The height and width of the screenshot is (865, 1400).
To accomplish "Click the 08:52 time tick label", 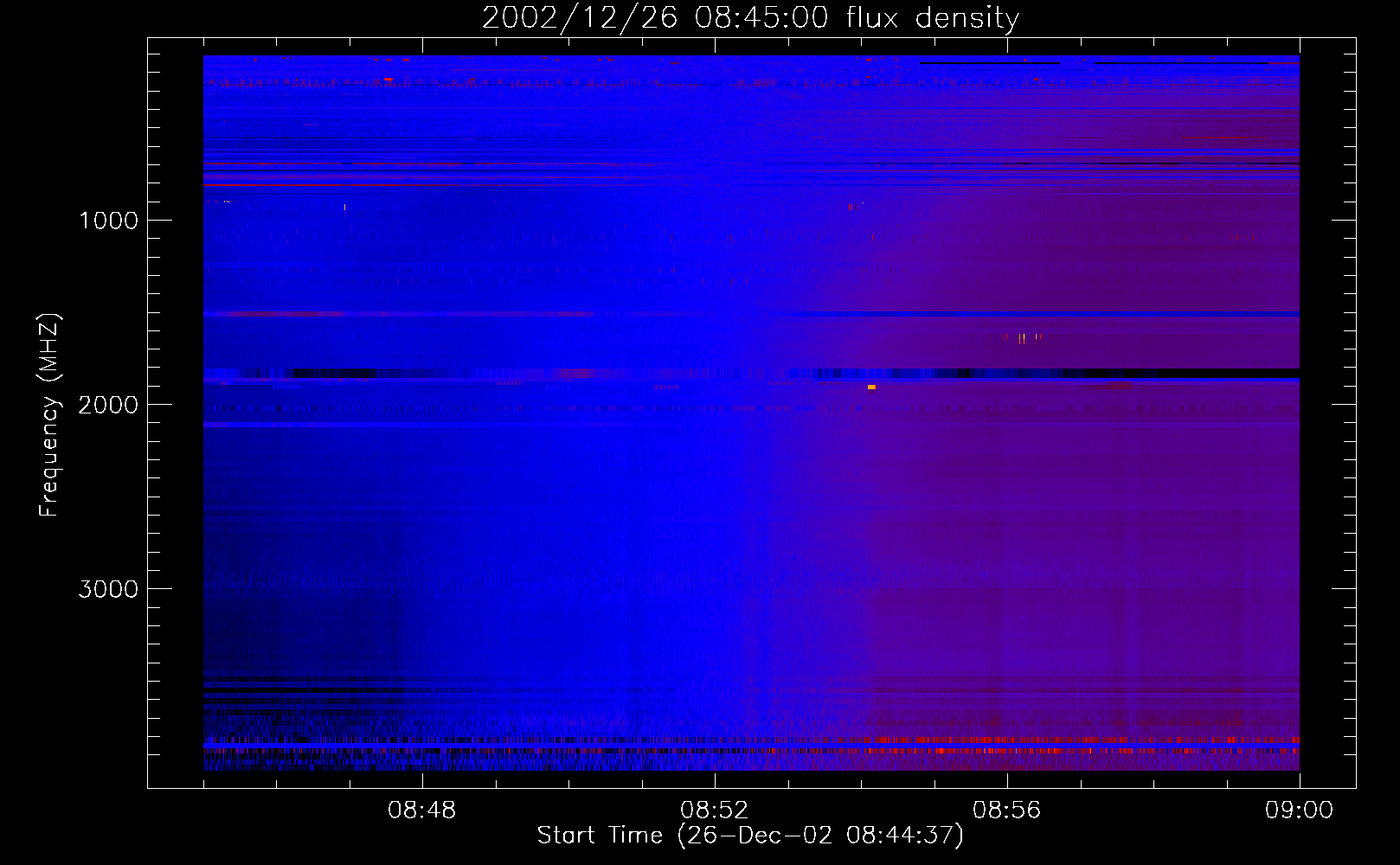I will coord(714,811).
